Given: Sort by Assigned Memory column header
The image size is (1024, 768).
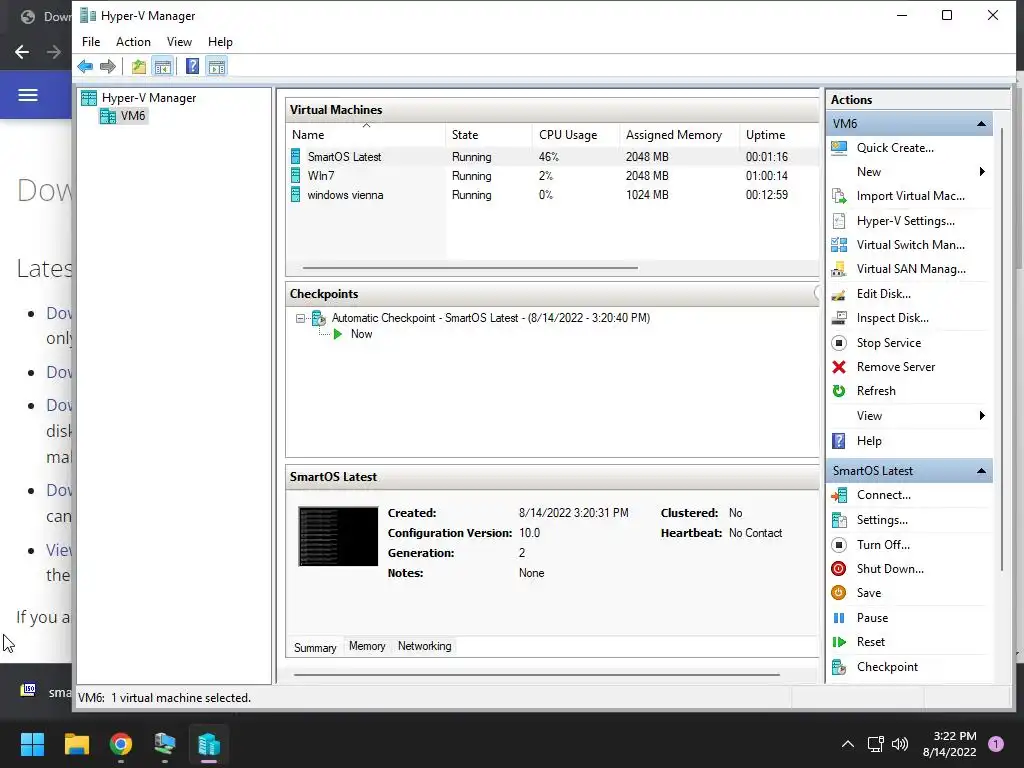Looking at the screenshot, I should point(680,135).
